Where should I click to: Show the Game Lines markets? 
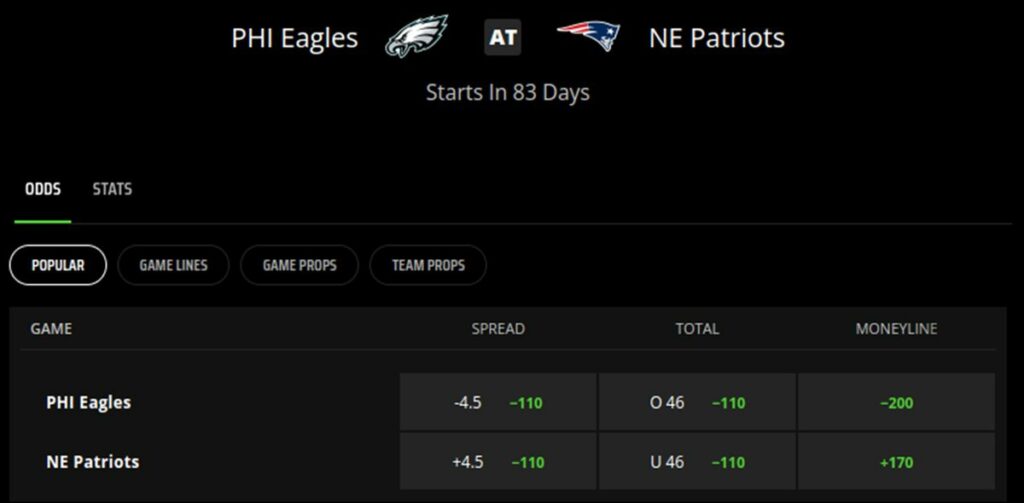pos(173,265)
